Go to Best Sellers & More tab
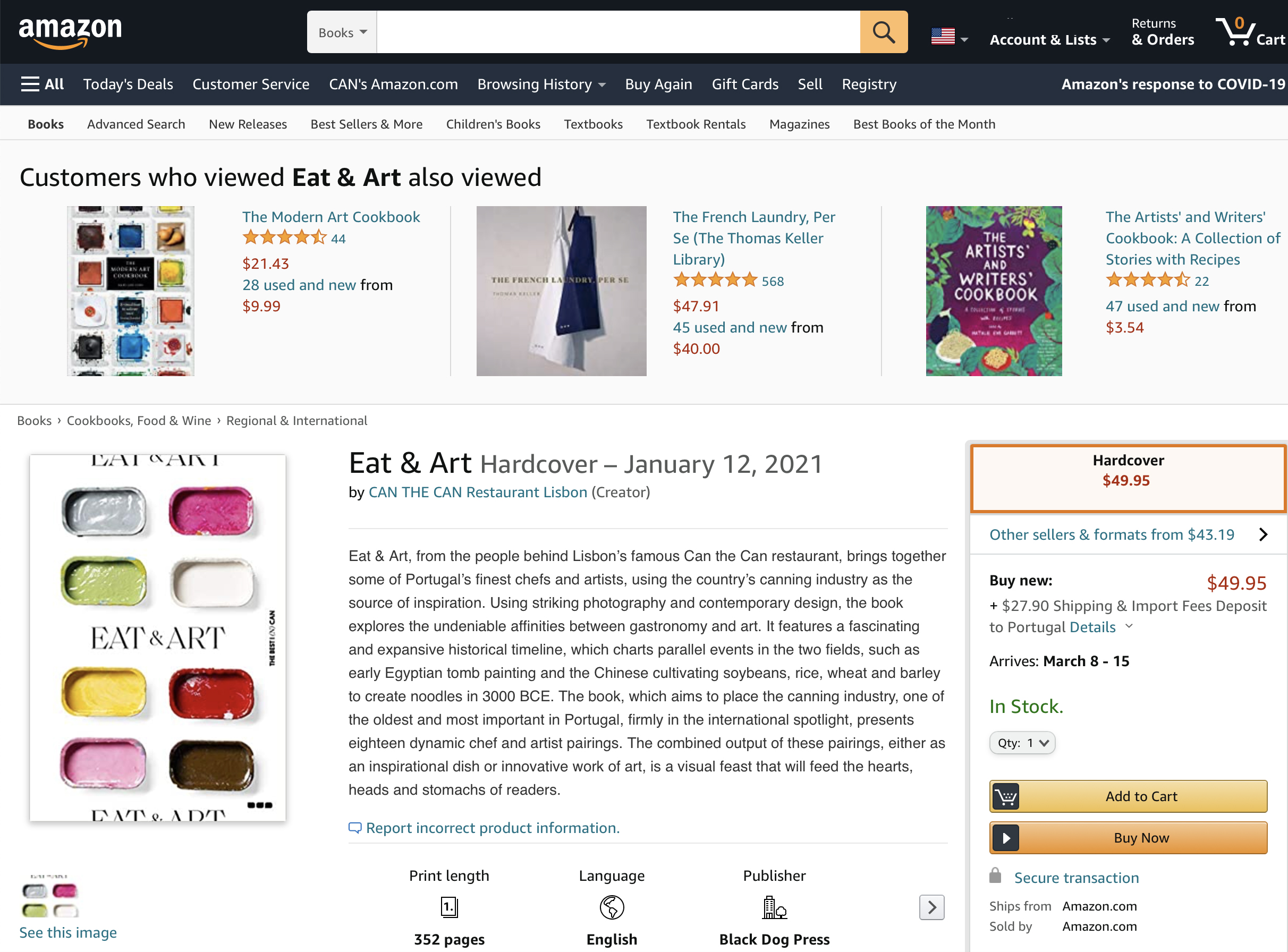 click(366, 124)
